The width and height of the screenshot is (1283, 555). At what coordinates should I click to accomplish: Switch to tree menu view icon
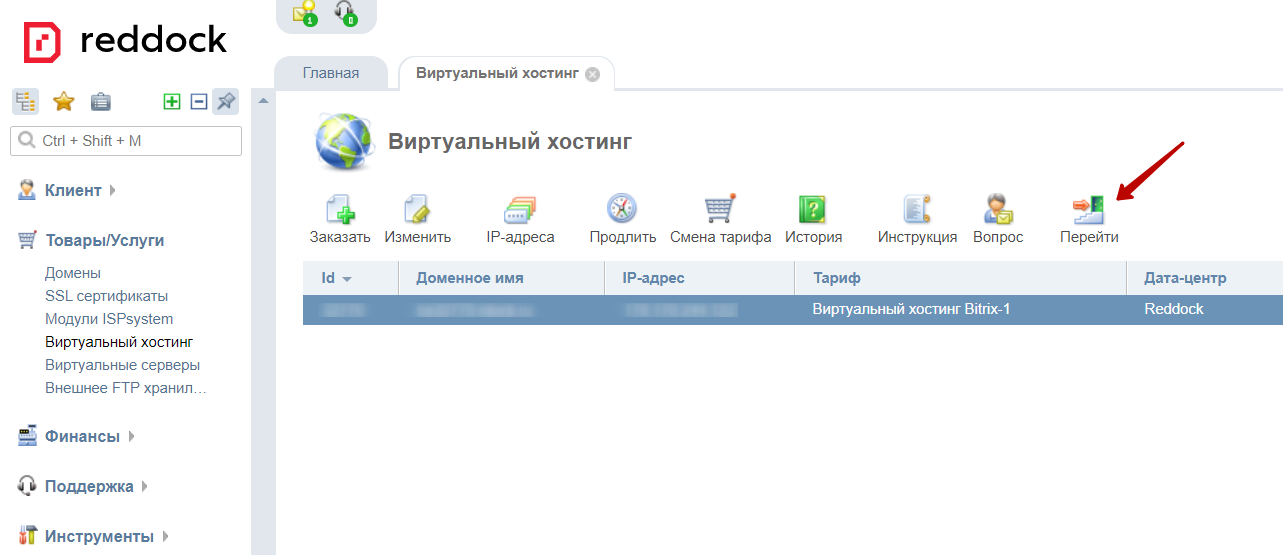(x=25, y=101)
